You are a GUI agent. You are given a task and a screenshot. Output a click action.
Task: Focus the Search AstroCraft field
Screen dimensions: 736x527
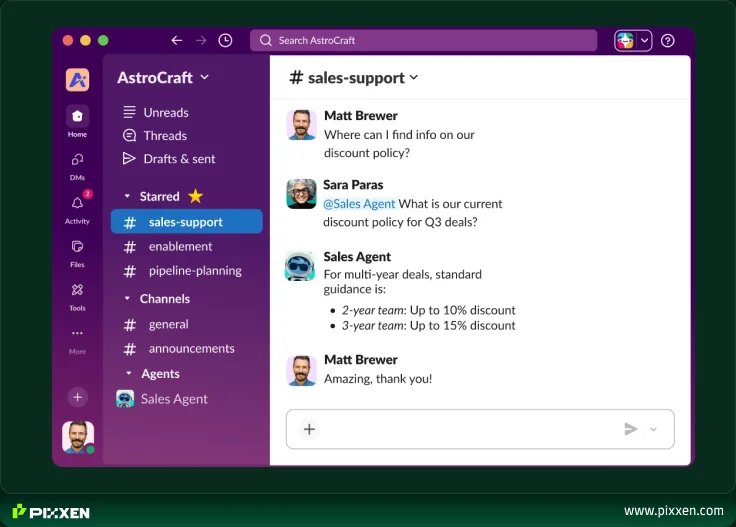[x=423, y=40]
